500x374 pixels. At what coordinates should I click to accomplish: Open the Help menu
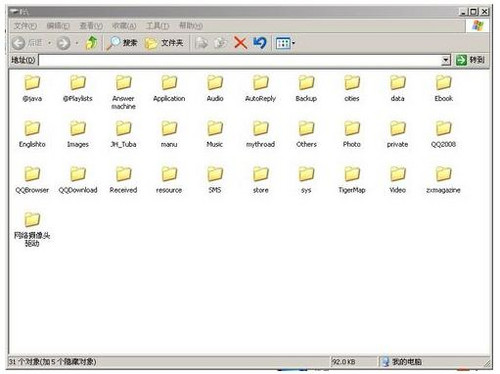191,26
